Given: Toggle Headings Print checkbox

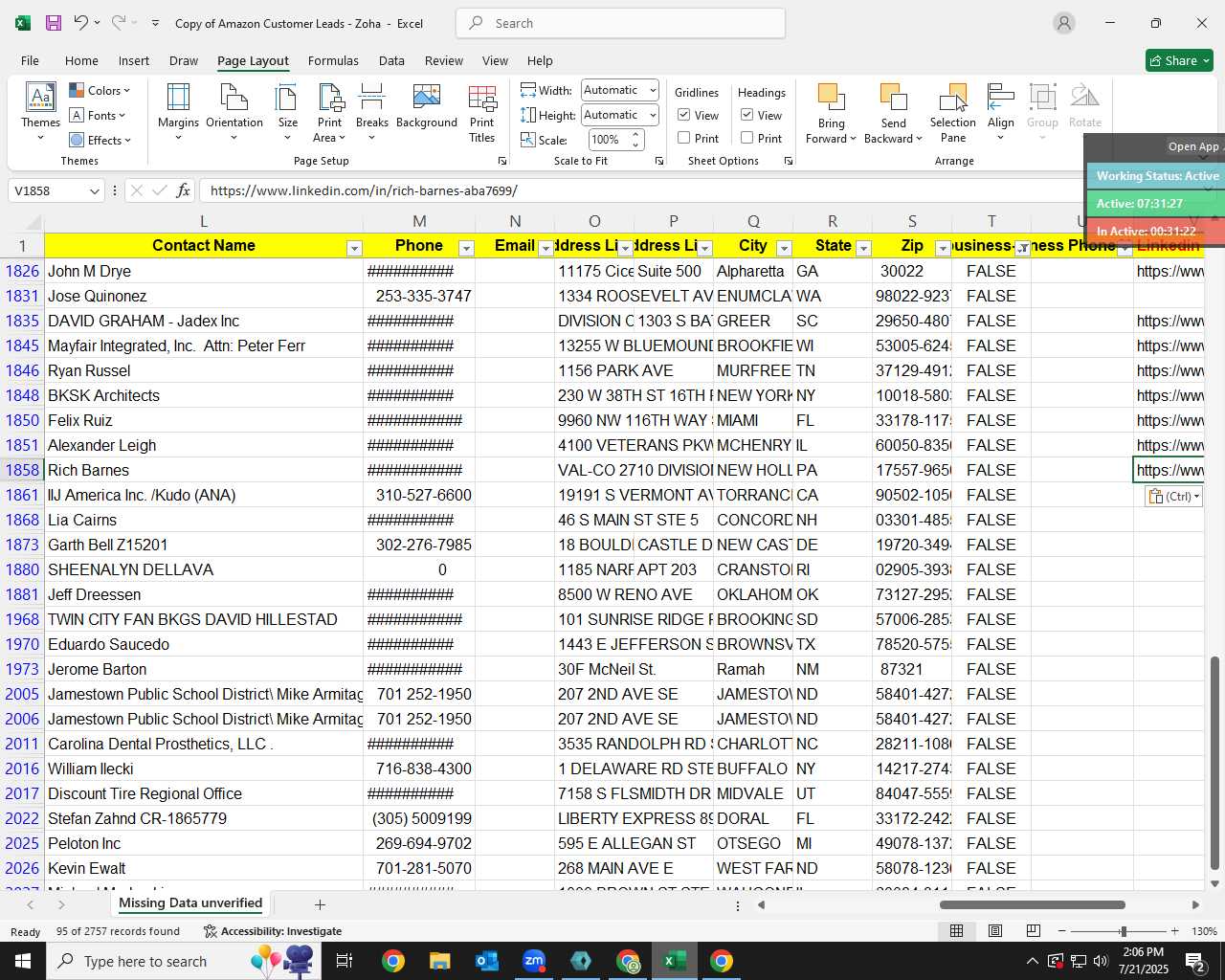Looking at the screenshot, I should pyautogui.click(x=747, y=138).
